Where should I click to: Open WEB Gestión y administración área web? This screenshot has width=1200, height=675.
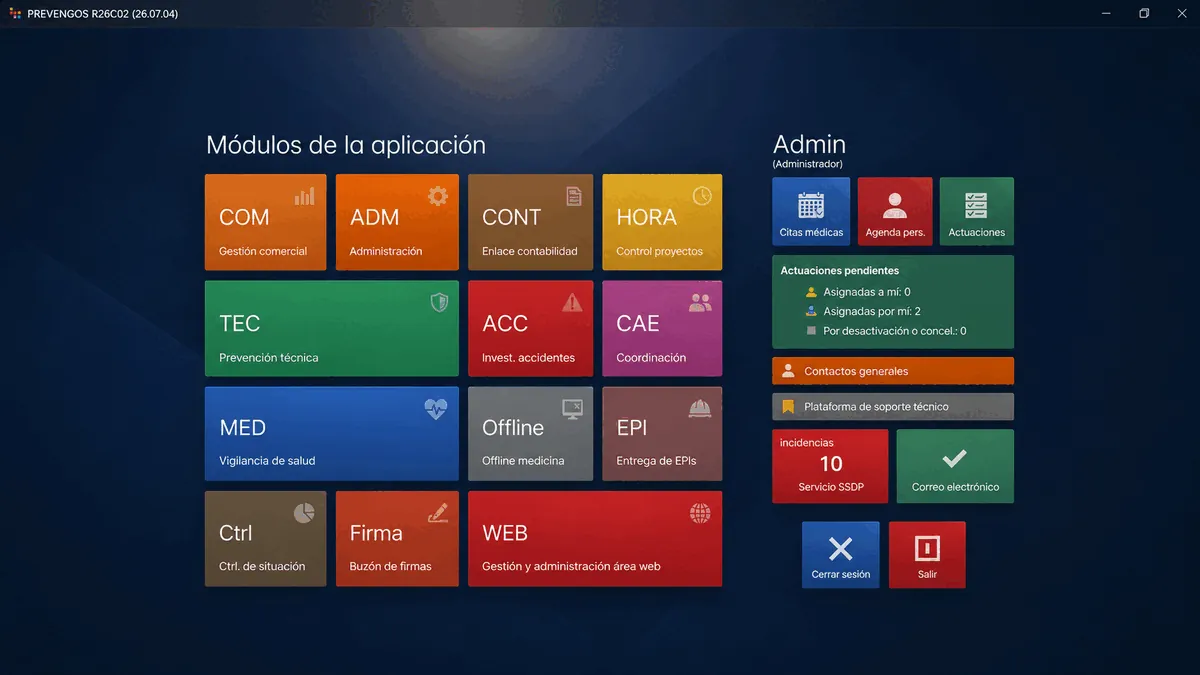(595, 538)
